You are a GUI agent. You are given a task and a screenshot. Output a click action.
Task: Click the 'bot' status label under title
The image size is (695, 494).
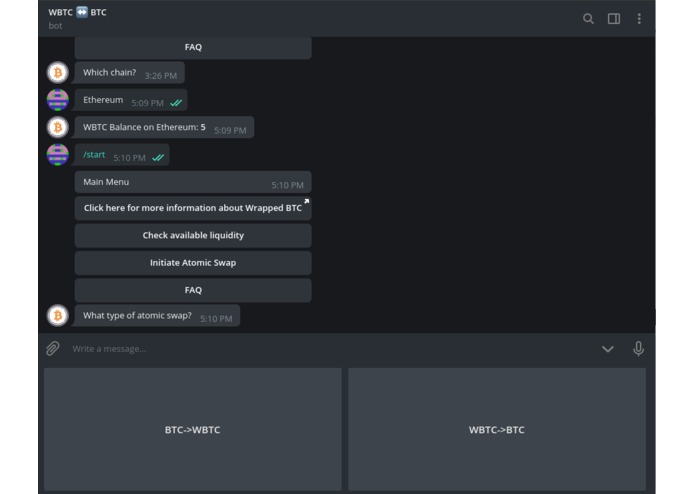[x=55, y=26]
